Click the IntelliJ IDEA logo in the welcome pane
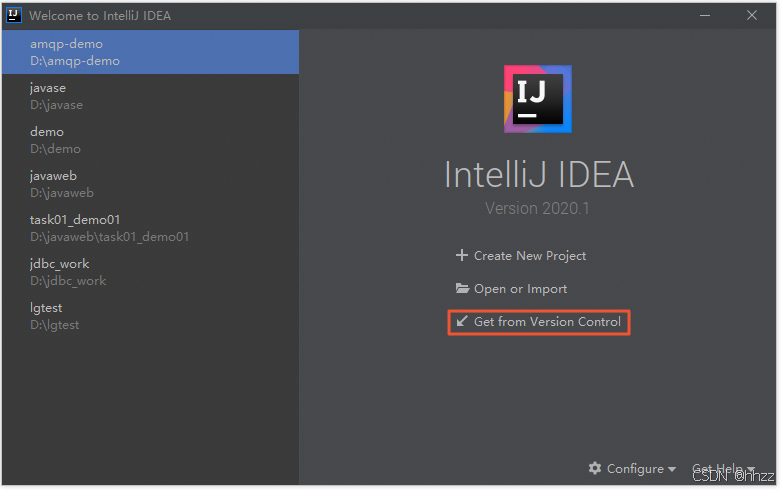 click(538, 99)
